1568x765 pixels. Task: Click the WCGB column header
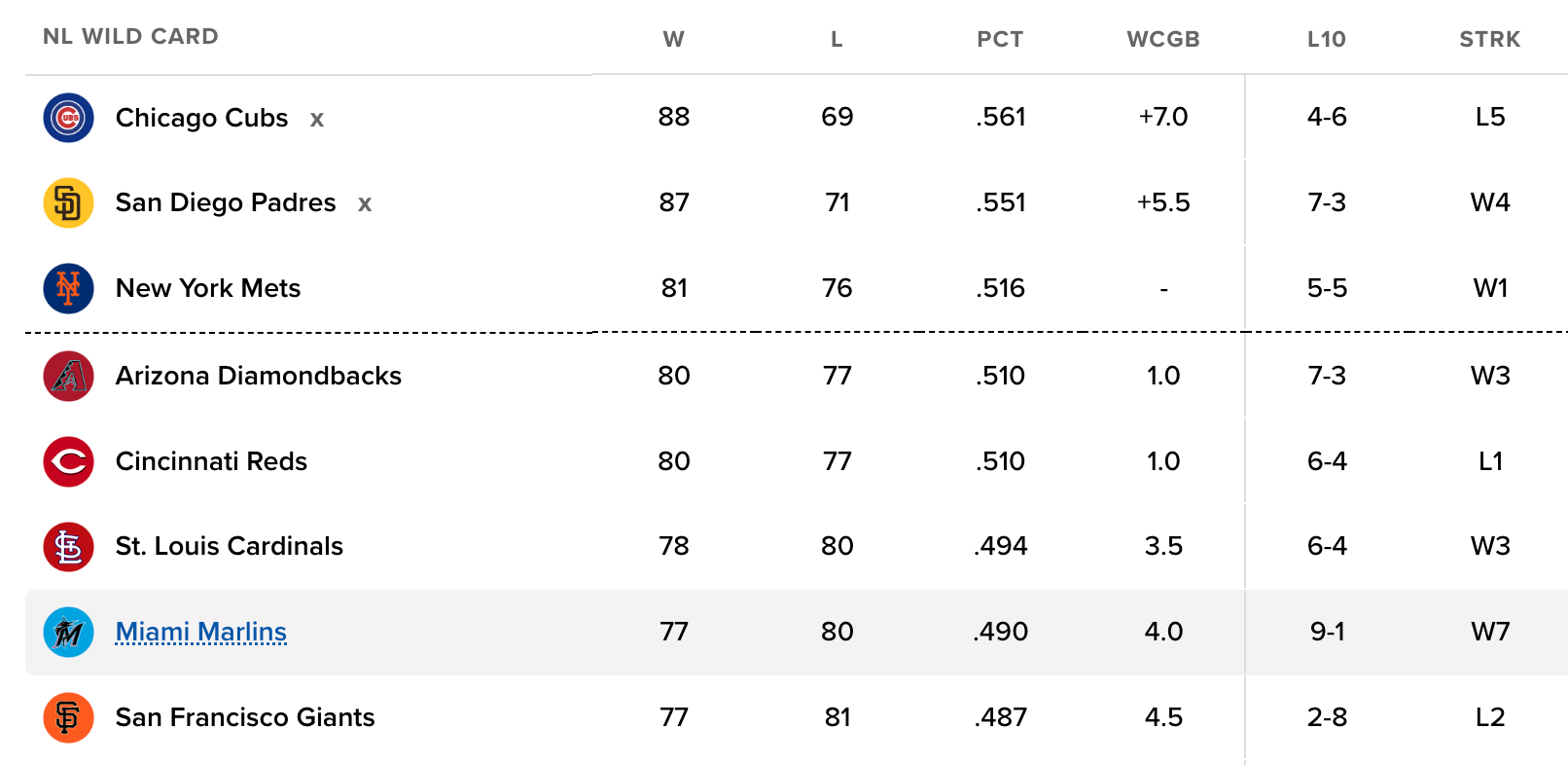(1162, 39)
